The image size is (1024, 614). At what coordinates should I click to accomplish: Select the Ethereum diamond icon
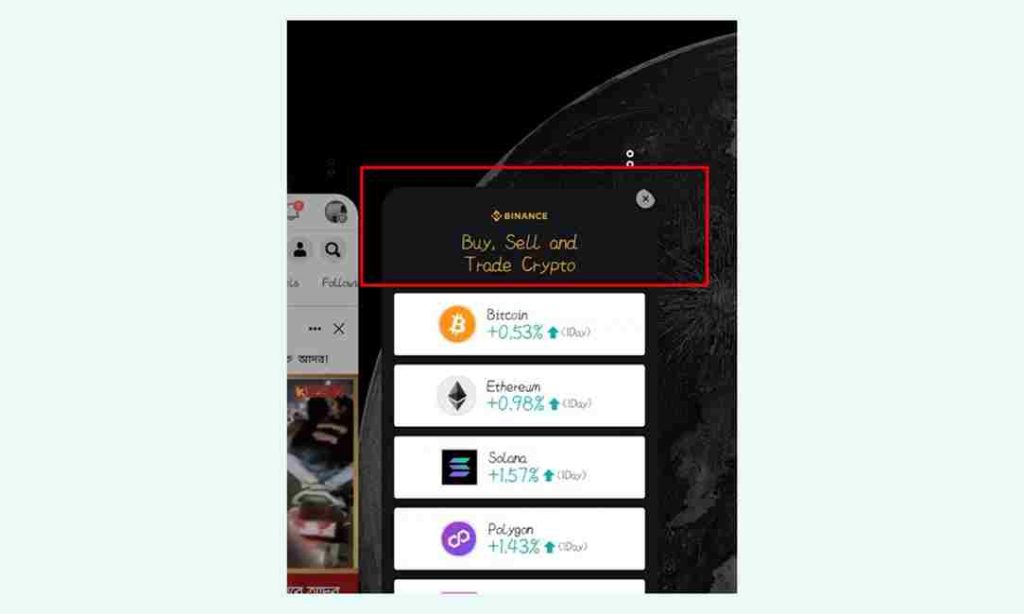[x=456, y=396]
